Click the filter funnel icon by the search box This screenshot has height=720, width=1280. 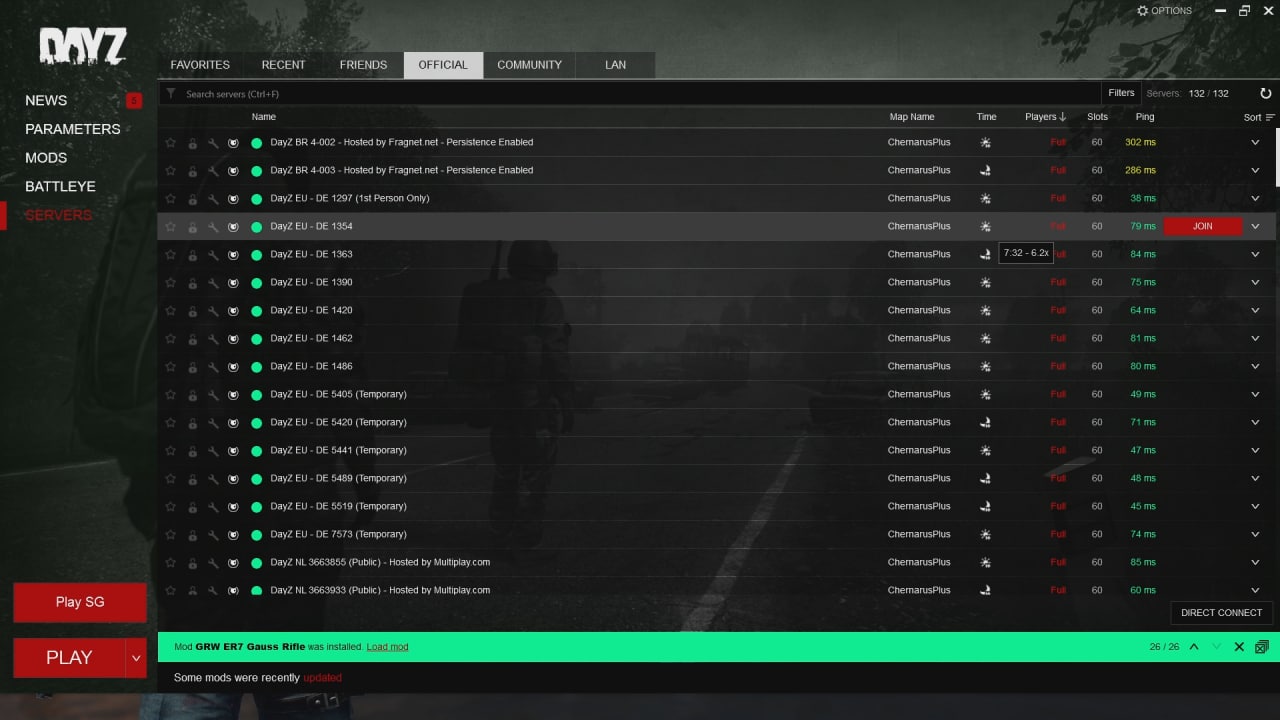(171, 93)
